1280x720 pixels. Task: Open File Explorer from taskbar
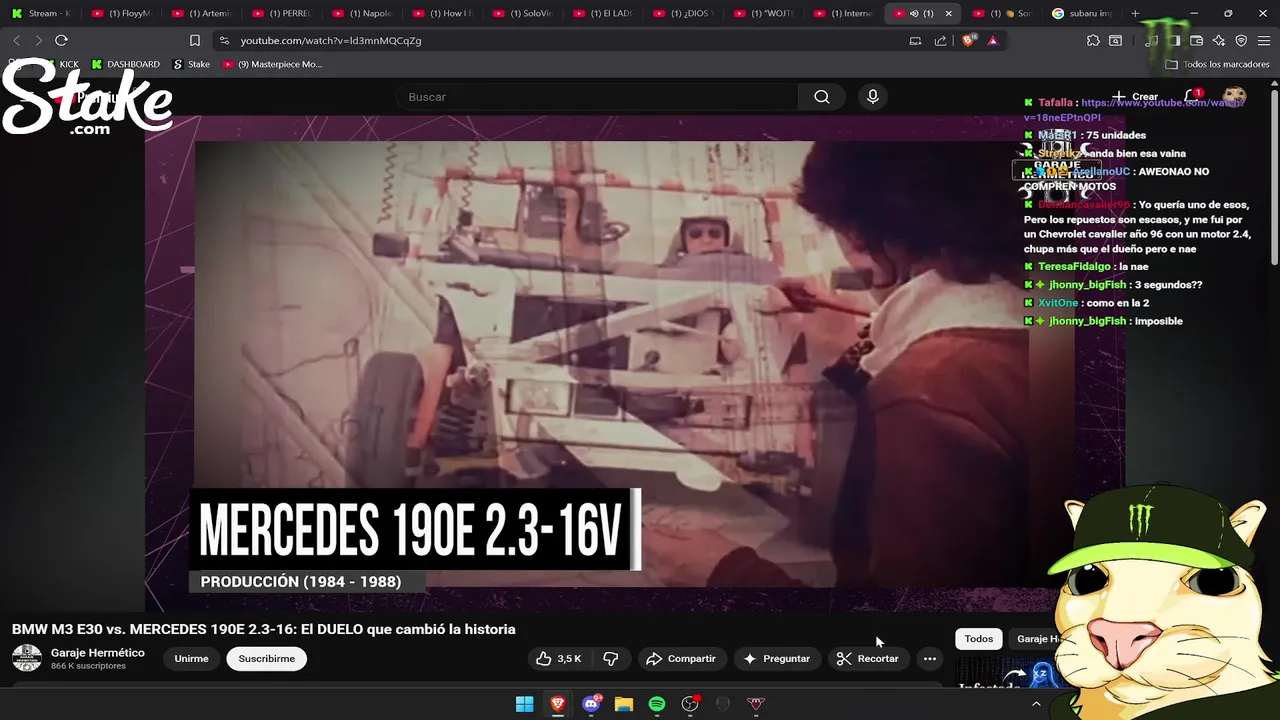point(623,704)
